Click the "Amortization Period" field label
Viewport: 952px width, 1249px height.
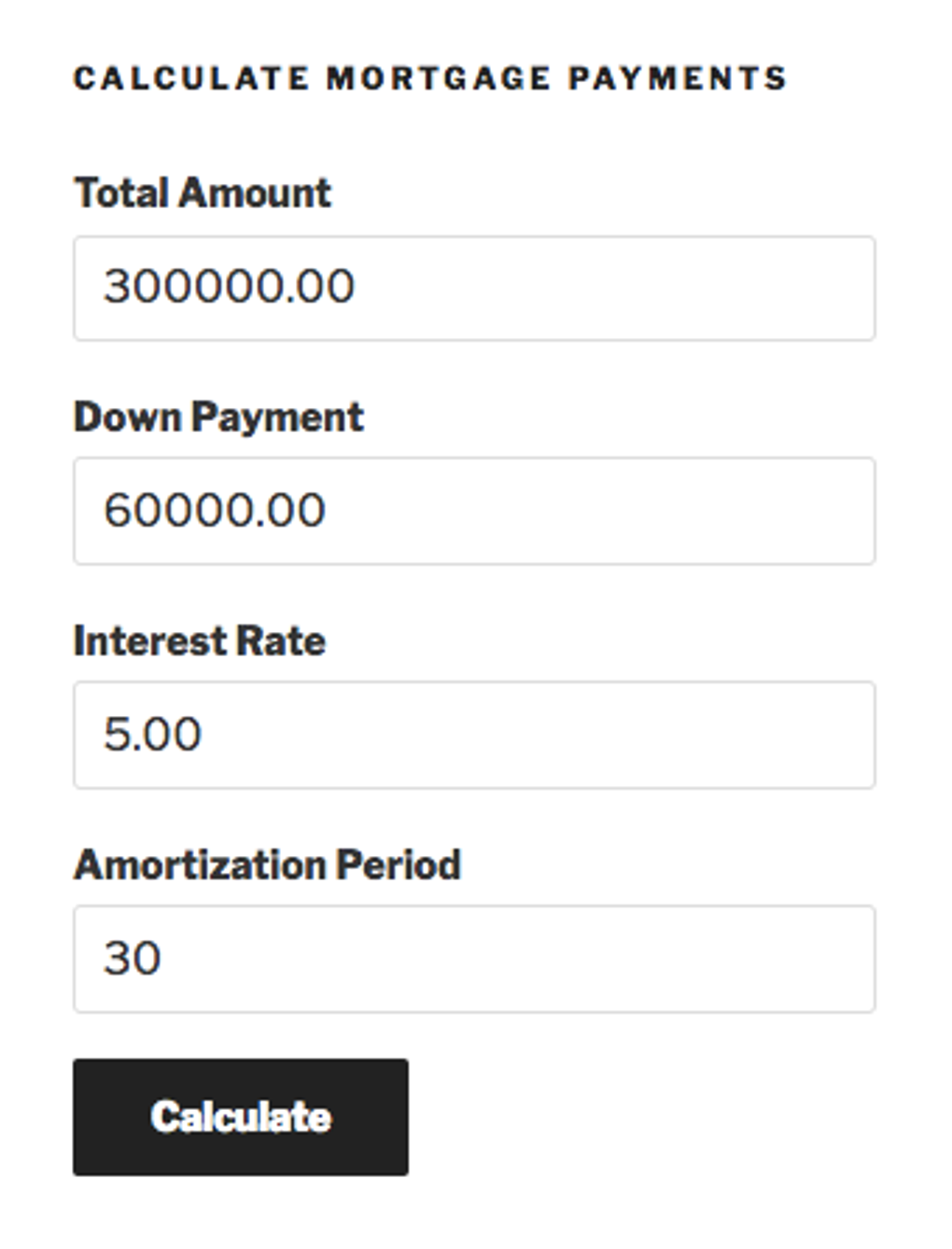pyautogui.click(x=267, y=864)
